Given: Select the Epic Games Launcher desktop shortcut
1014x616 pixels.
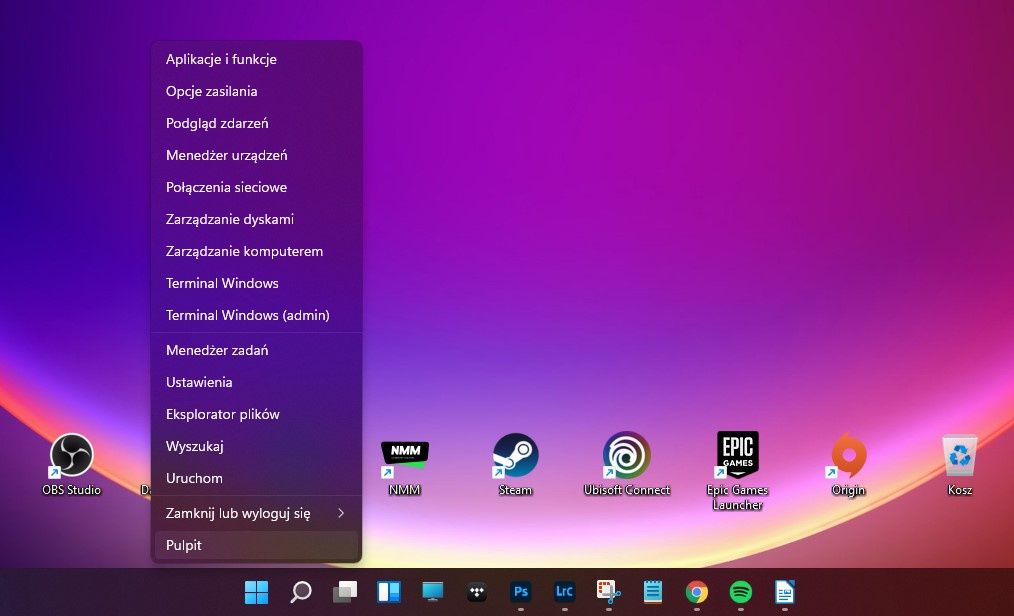Looking at the screenshot, I should (x=737, y=471).
